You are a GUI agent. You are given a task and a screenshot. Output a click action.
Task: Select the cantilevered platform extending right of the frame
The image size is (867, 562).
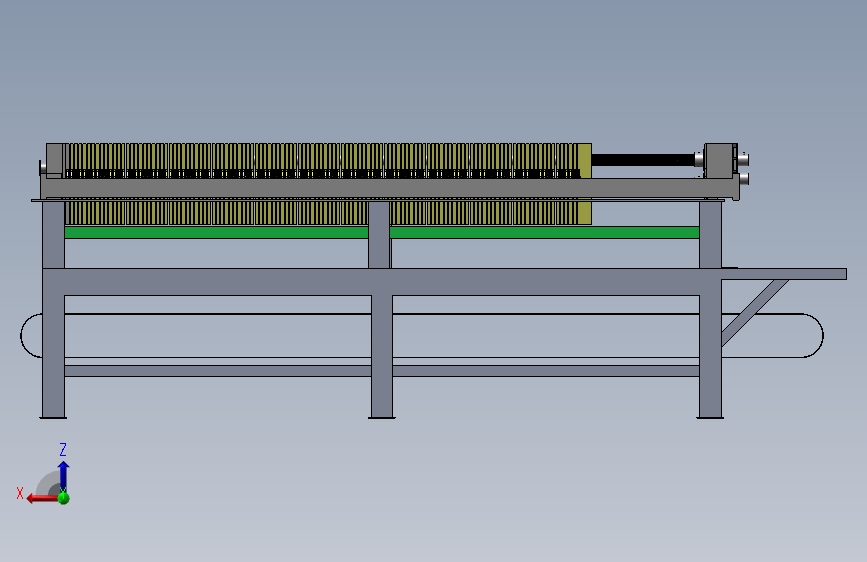tap(784, 274)
